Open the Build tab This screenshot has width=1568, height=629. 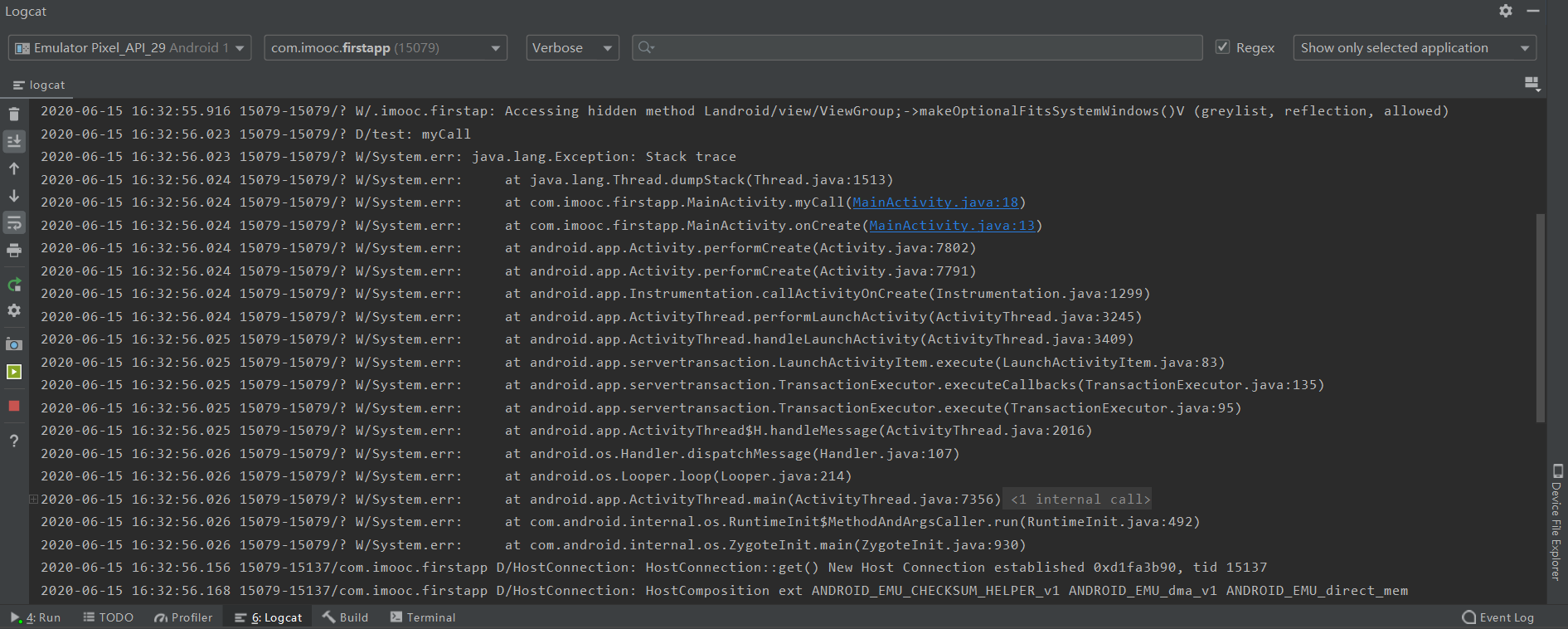tap(346, 617)
